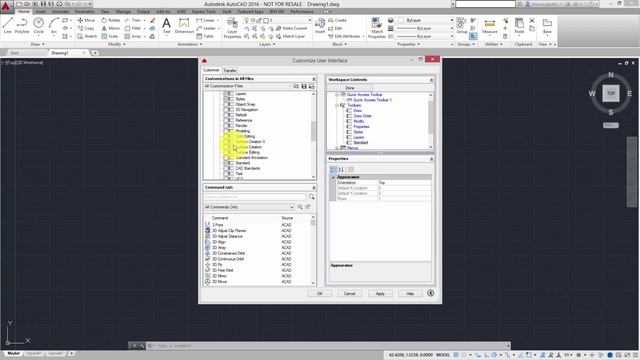Viewport: 640px width, 360px height.
Task: Select Draw Order toolbar in Workspace Contents
Action: (362, 116)
